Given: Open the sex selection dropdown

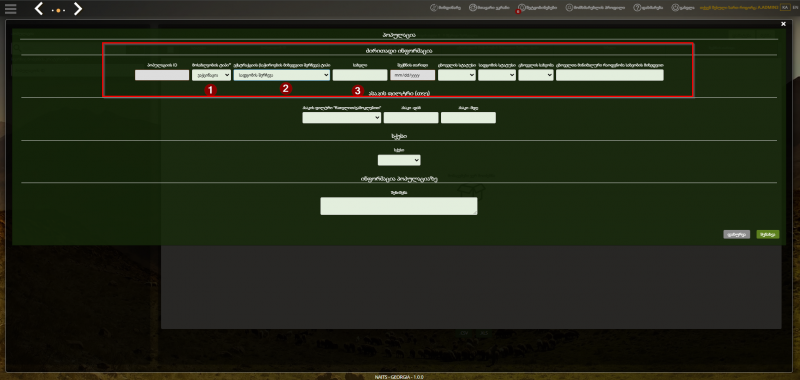Looking at the screenshot, I should [x=399, y=160].
